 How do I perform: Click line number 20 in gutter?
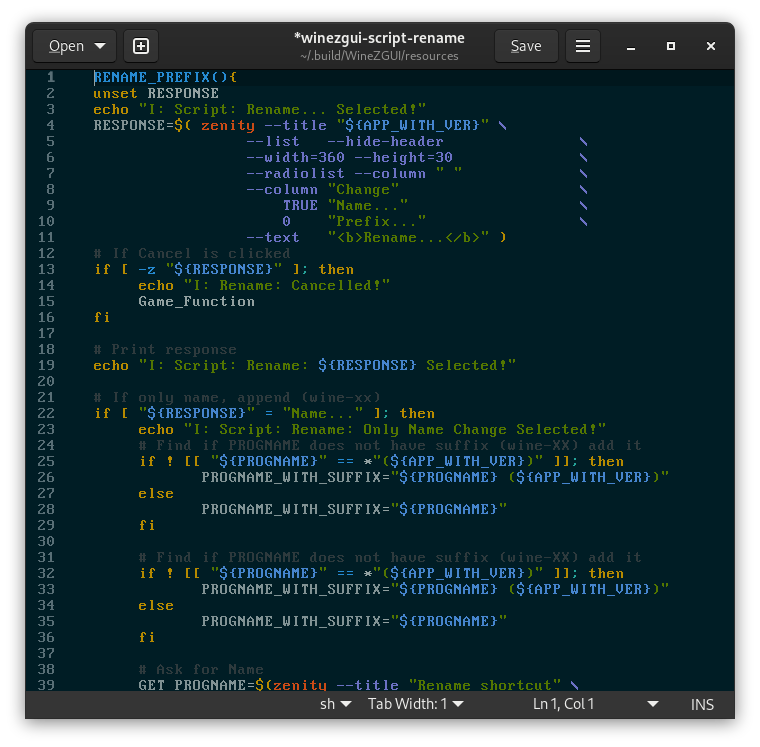tap(46, 381)
